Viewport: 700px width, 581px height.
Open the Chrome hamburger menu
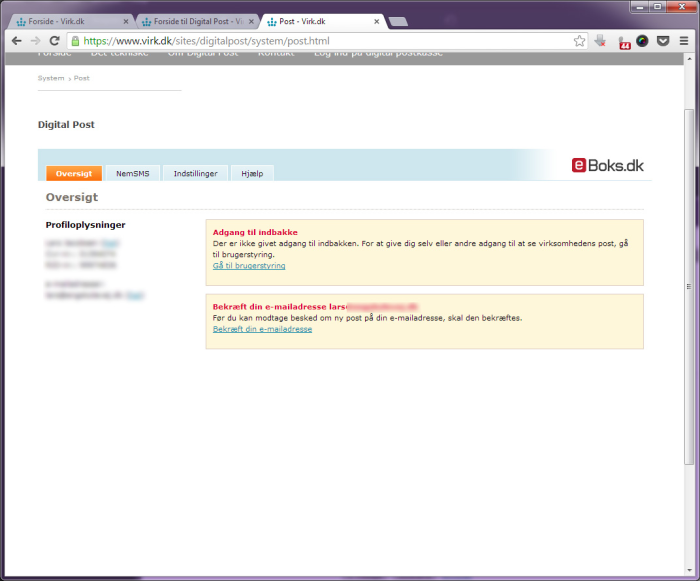pyautogui.click(x=683, y=41)
